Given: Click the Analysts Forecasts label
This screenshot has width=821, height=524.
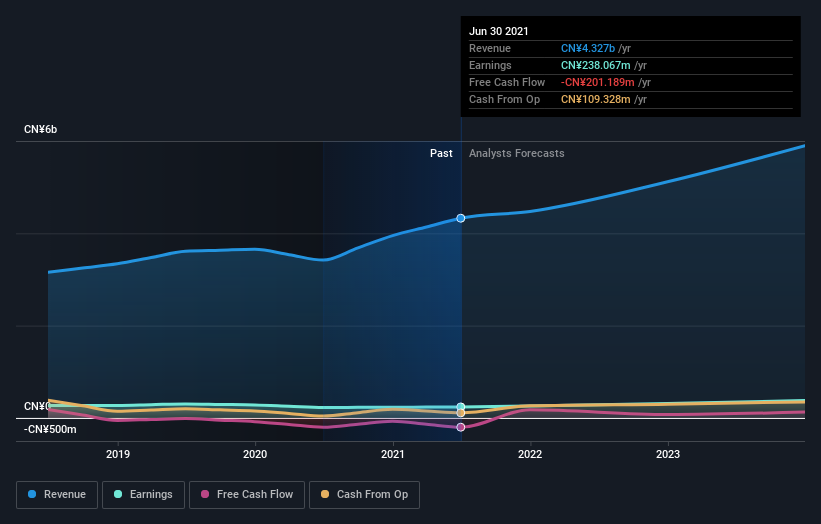Looking at the screenshot, I should (516, 153).
